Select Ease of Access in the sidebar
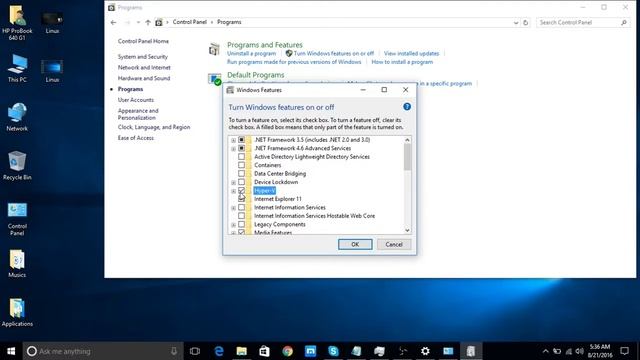This screenshot has width=640, height=360. [136, 138]
